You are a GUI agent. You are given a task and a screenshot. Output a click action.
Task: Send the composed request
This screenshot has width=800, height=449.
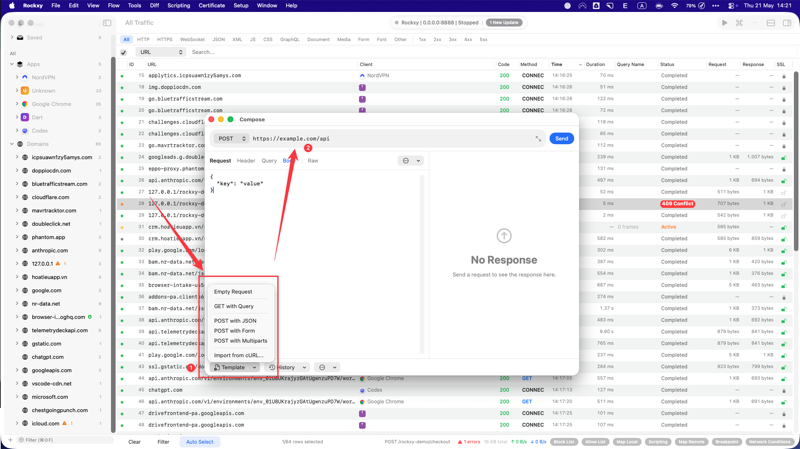561,139
